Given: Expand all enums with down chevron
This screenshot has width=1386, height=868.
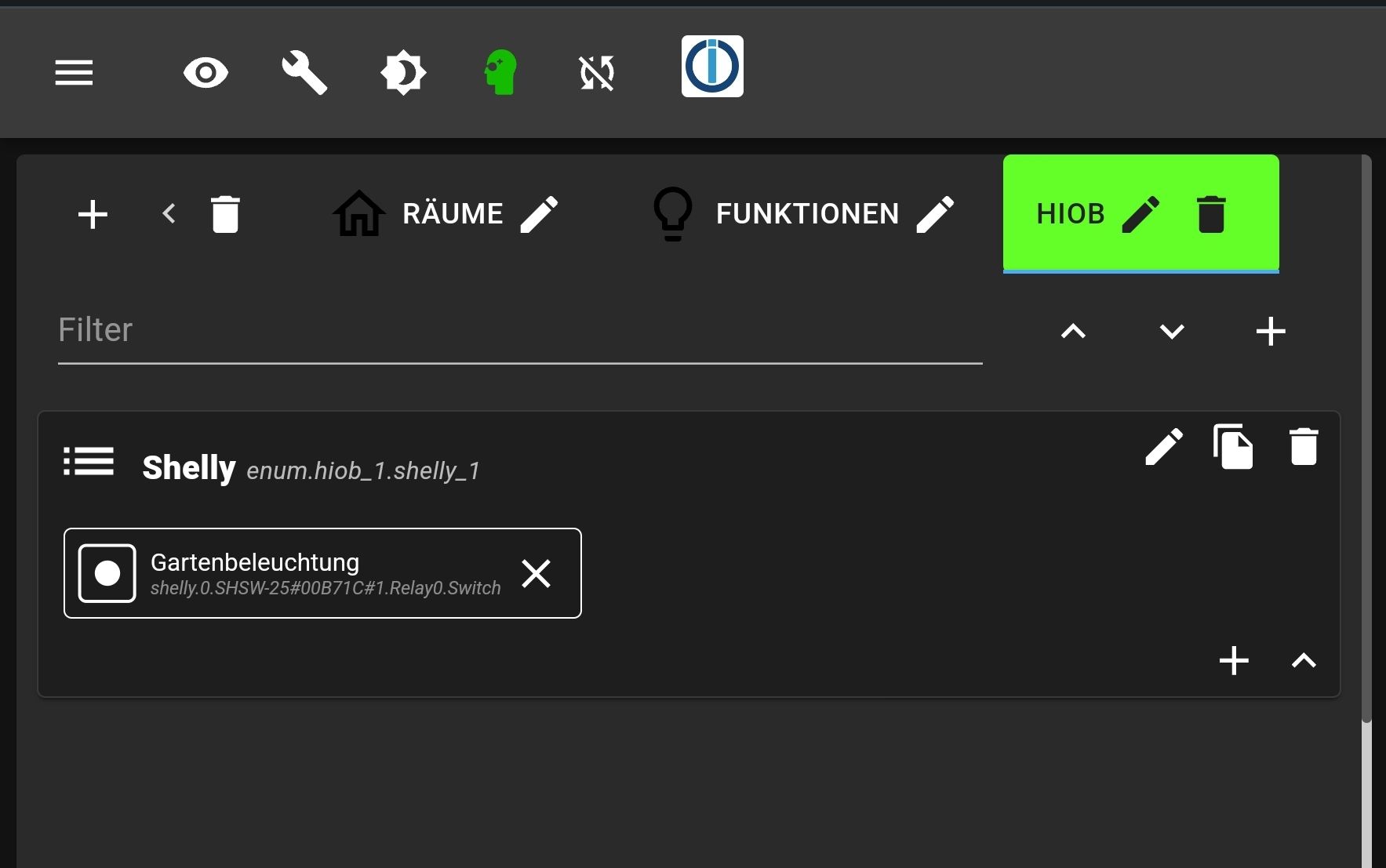Looking at the screenshot, I should point(1172,332).
